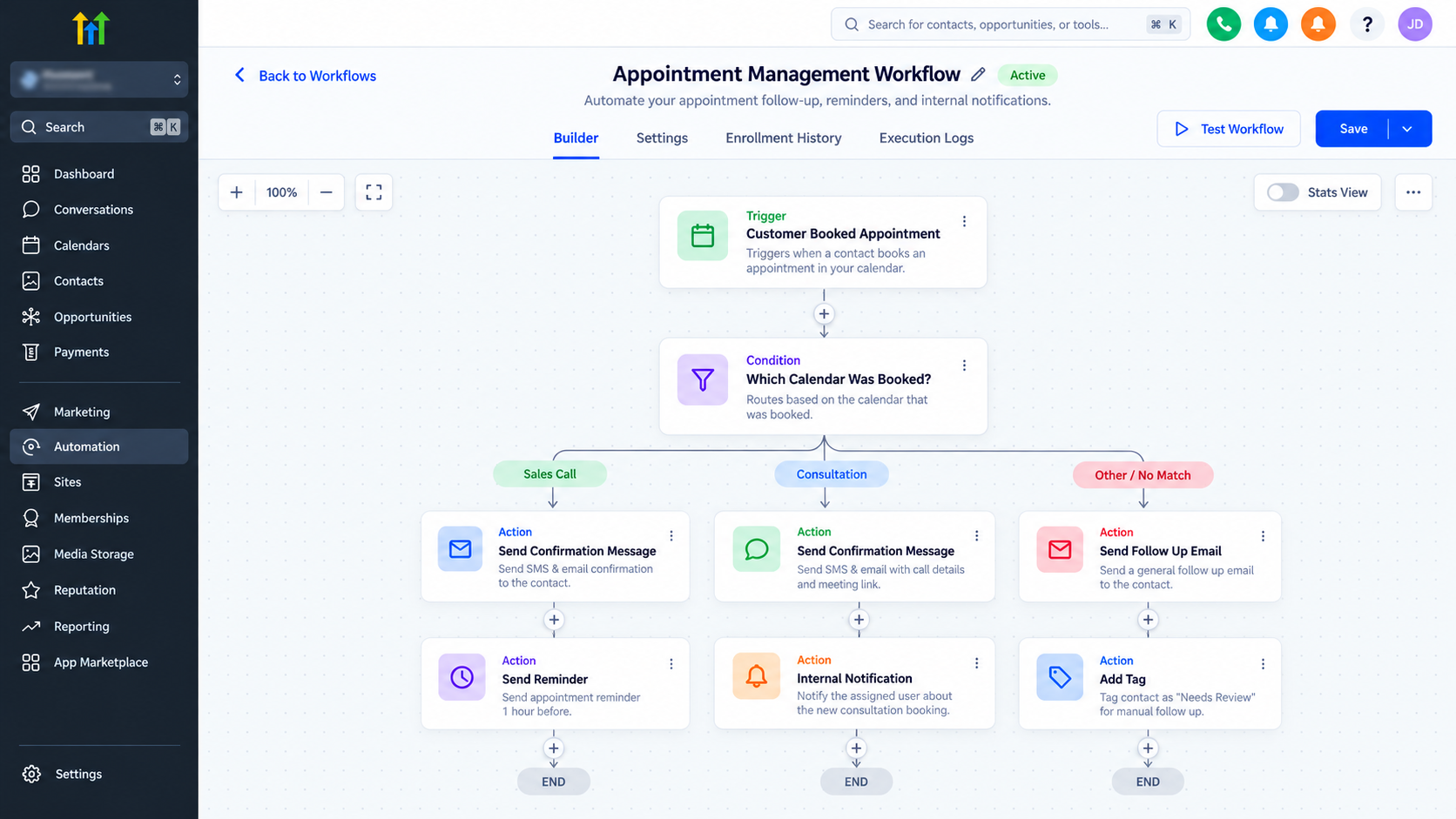Viewport: 1456px width, 819px height.
Task: Click the top contacts search field
Action: click(x=1010, y=24)
